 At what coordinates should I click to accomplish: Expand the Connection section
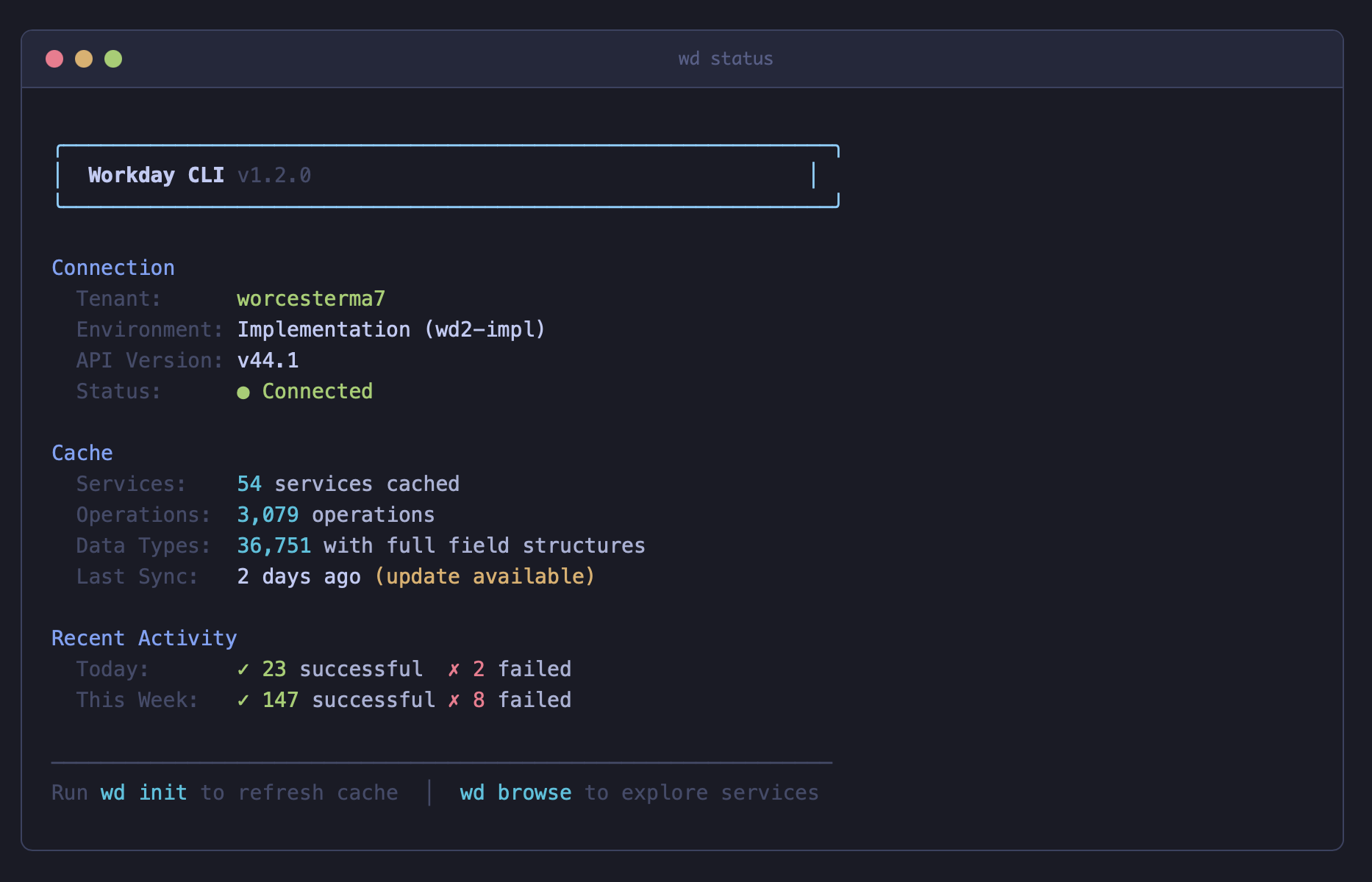click(112, 268)
